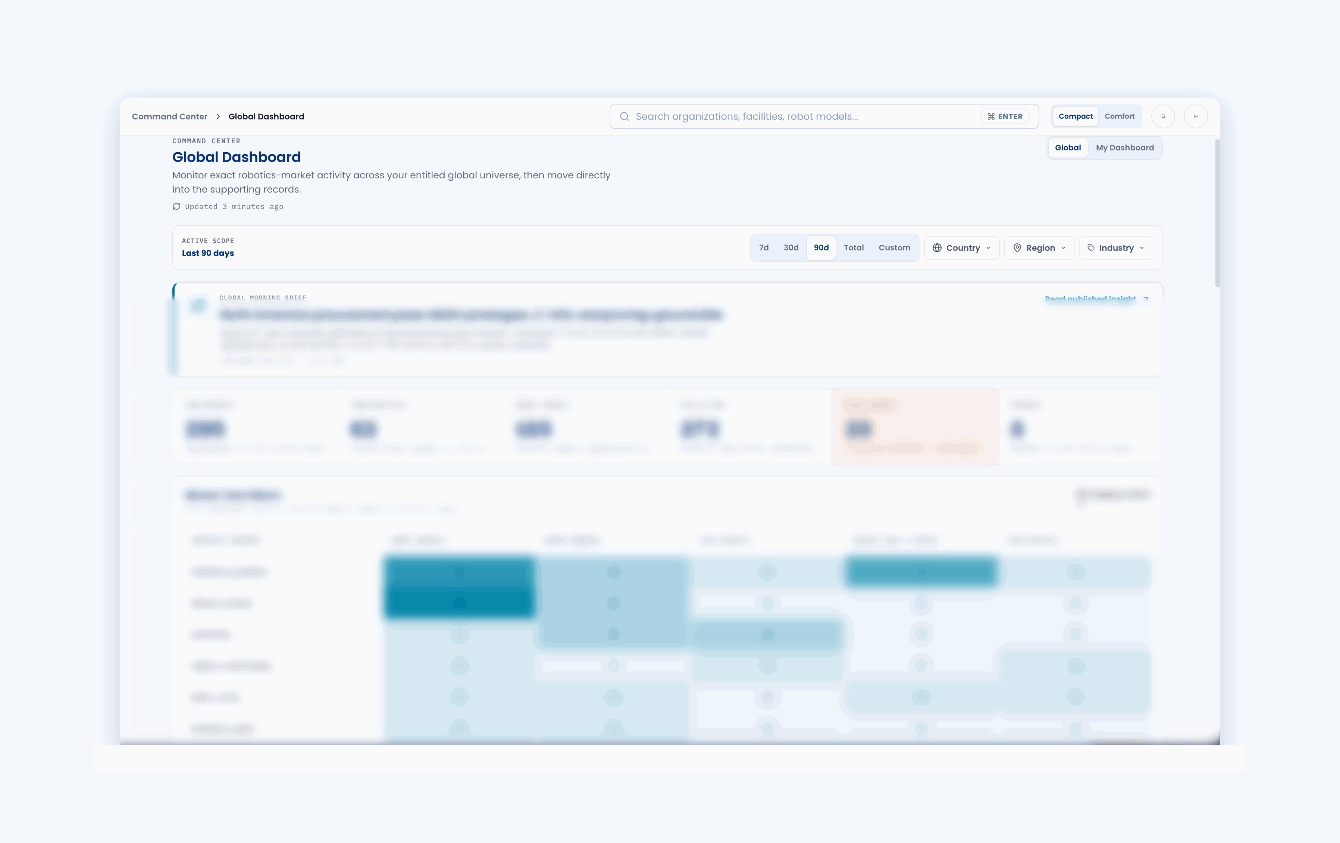Switch density to Comfort

pos(1120,116)
